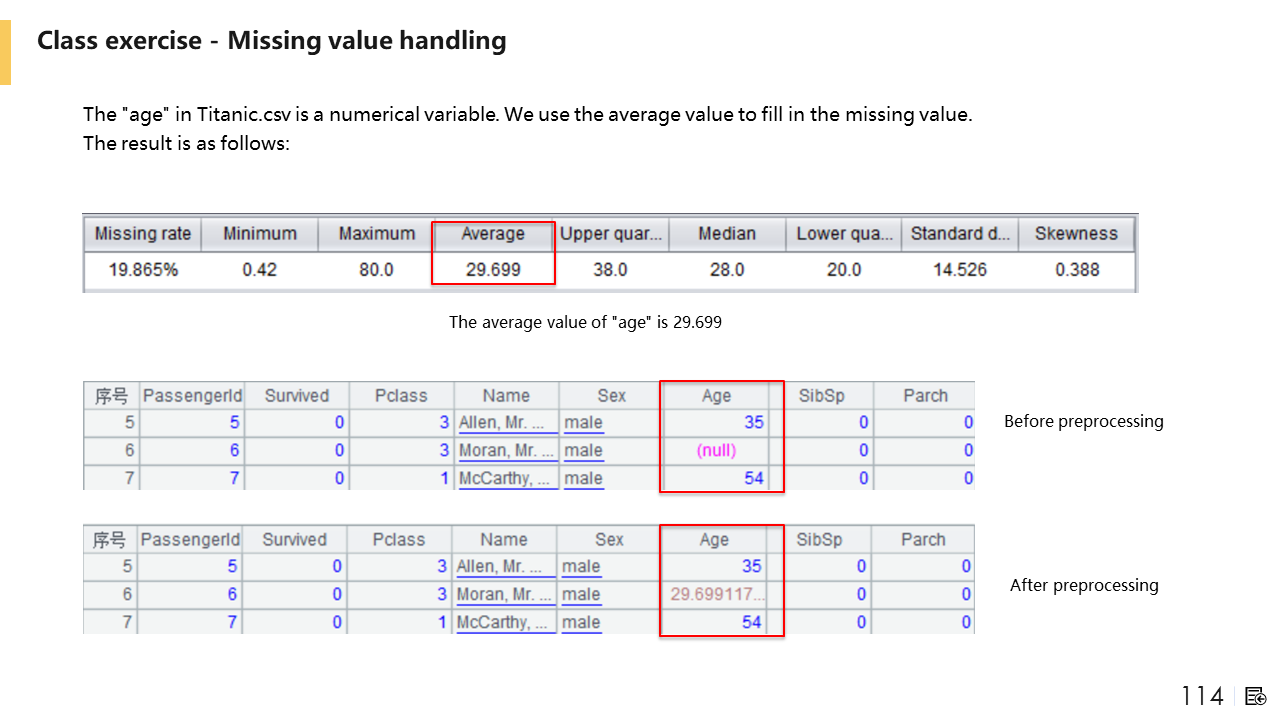Click the slide menu icon beside page 114
The height and width of the screenshot is (720, 1280).
(1256, 696)
